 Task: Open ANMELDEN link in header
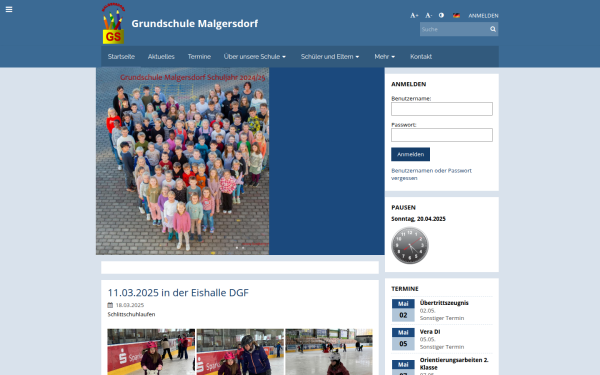point(483,16)
